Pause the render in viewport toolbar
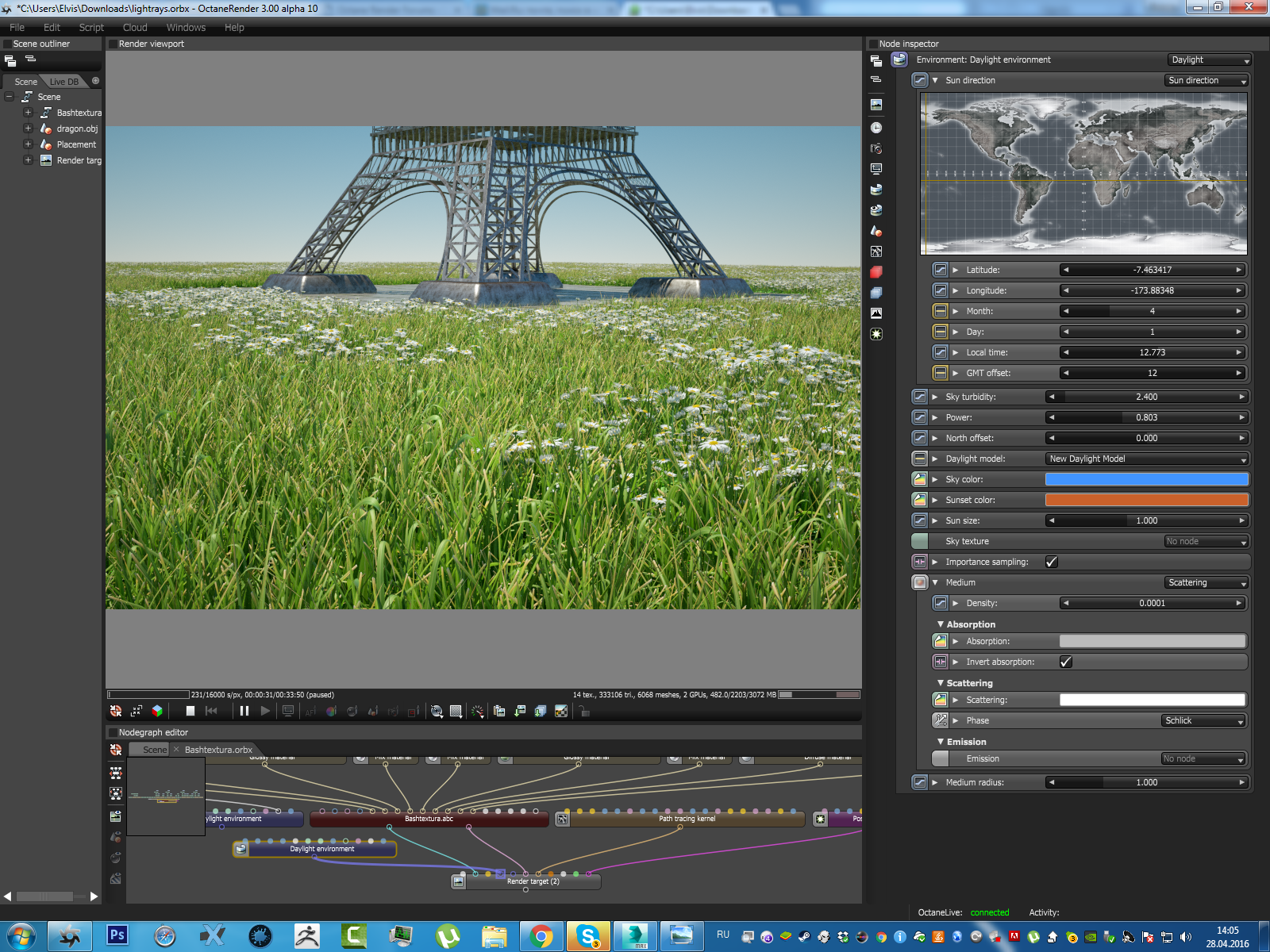 click(244, 712)
